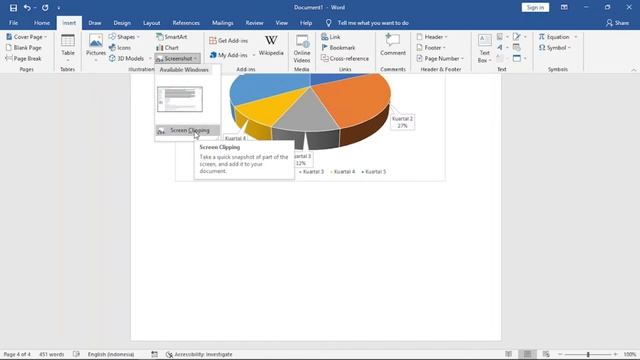The width and height of the screenshot is (640, 360).
Task: Select the available window thumbnail
Action: [180, 99]
